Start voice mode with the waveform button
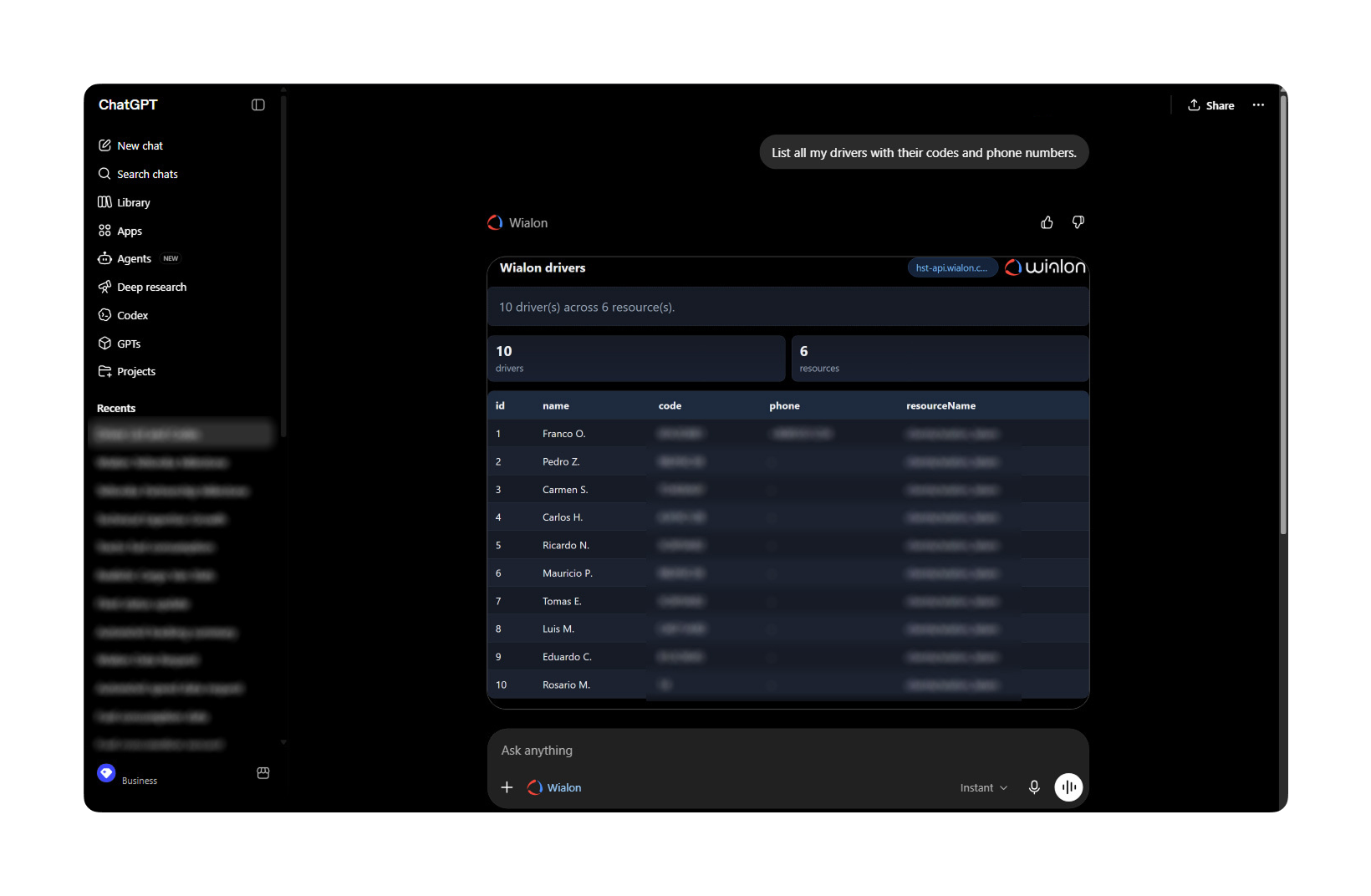Image resolution: width=1371 pixels, height=896 pixels. (1068, 787)
